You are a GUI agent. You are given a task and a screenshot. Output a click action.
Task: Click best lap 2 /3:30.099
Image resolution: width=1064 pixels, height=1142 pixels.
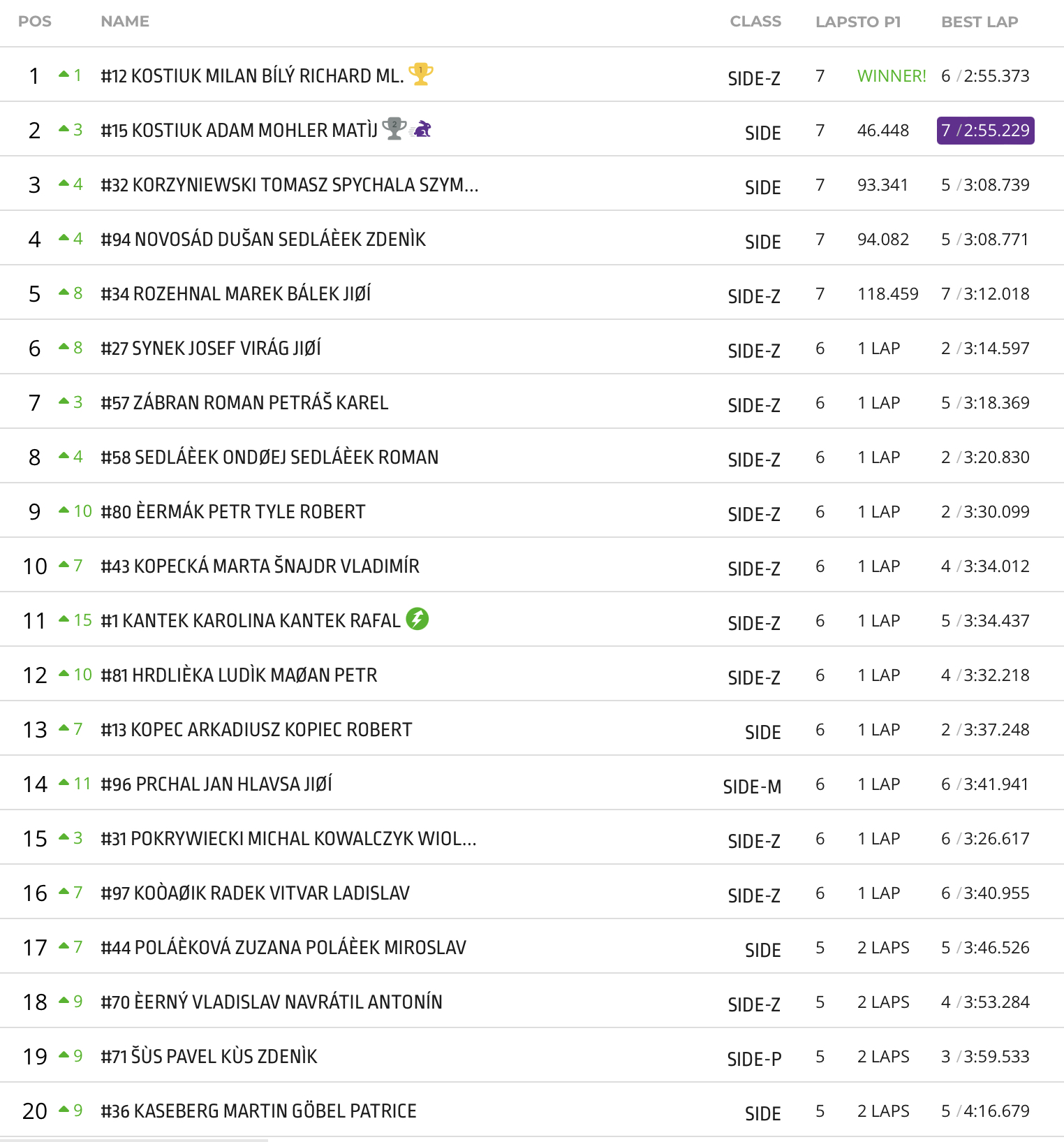coord(985,511)
